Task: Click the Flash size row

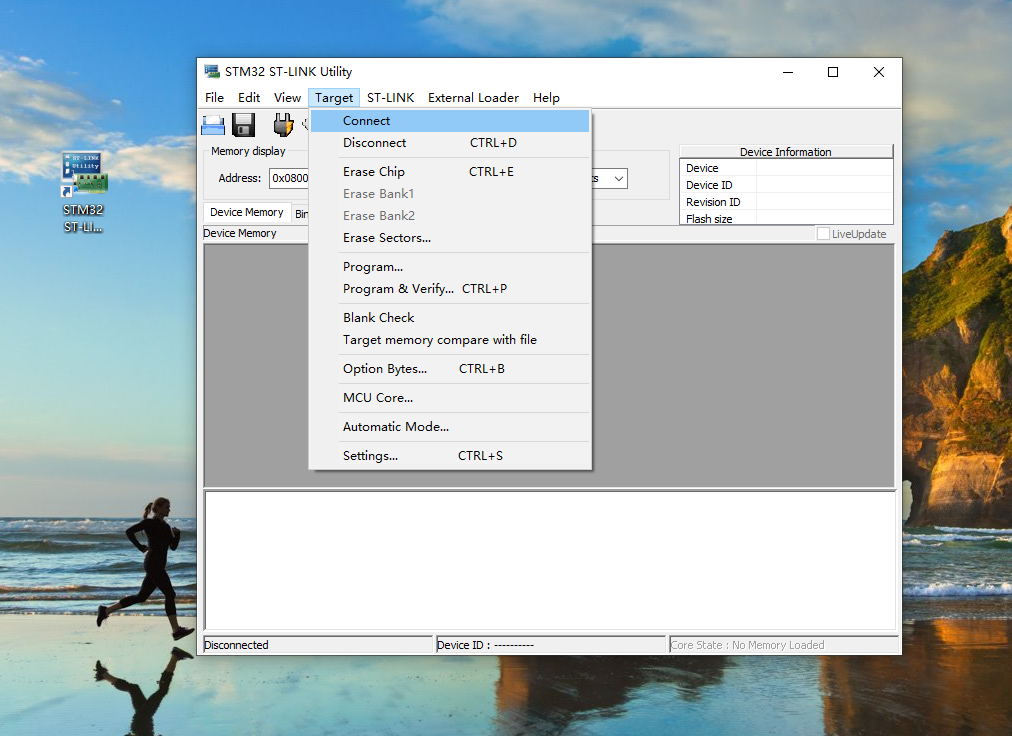Action: click(786, 218)
